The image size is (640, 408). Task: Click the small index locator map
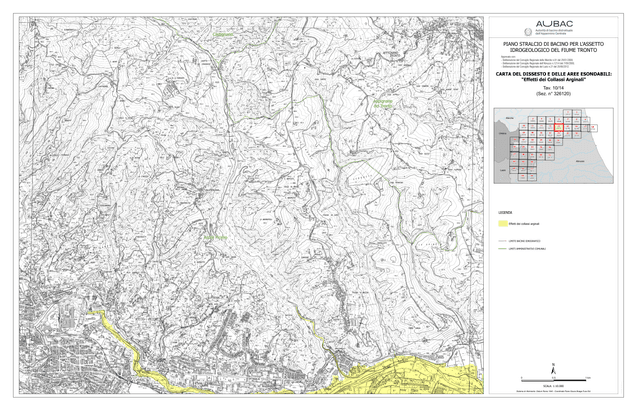(x=553, y=146)
